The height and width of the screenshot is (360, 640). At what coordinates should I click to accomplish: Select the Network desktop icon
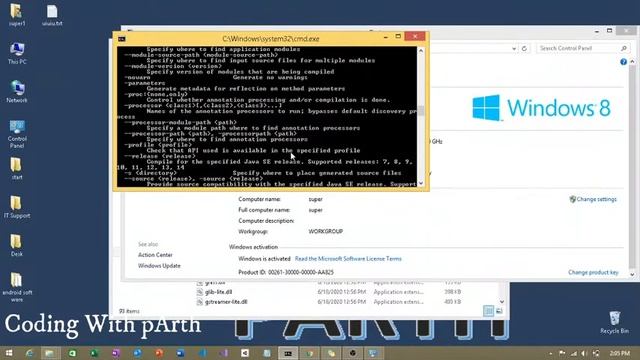click(17, 91)
